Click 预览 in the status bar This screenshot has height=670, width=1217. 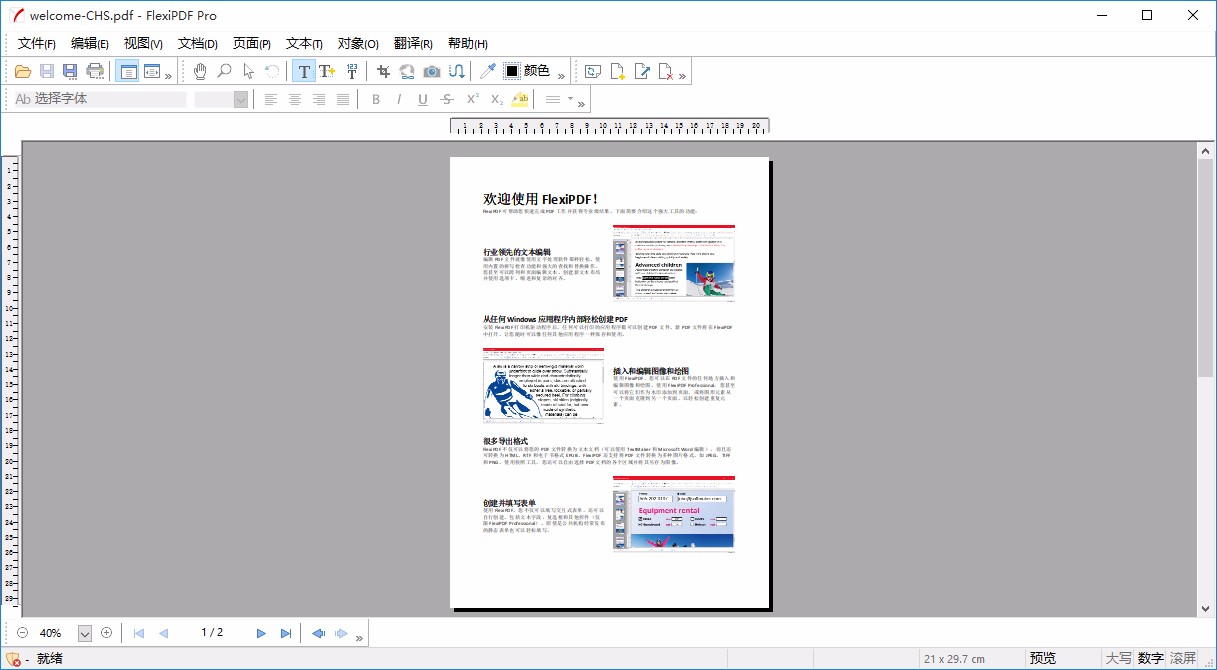pos(1043,658)
